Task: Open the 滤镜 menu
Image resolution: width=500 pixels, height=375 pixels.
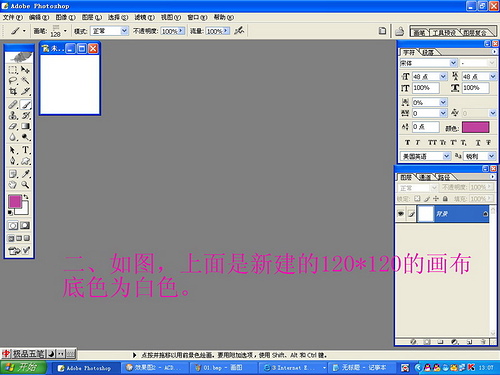Action: (x=144, y=17)
